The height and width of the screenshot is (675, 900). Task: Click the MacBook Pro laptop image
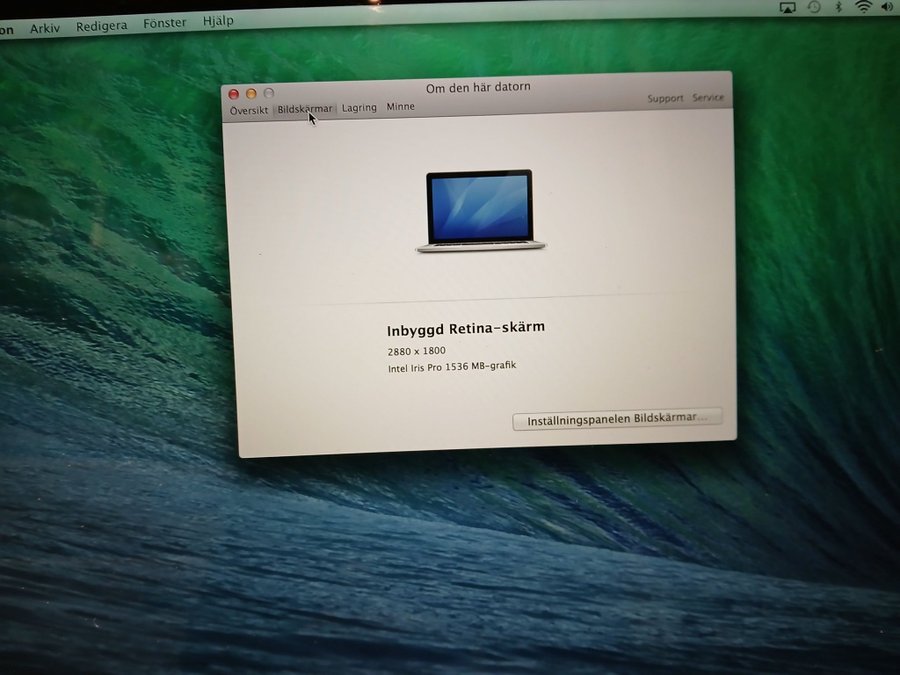coord(480,211)
